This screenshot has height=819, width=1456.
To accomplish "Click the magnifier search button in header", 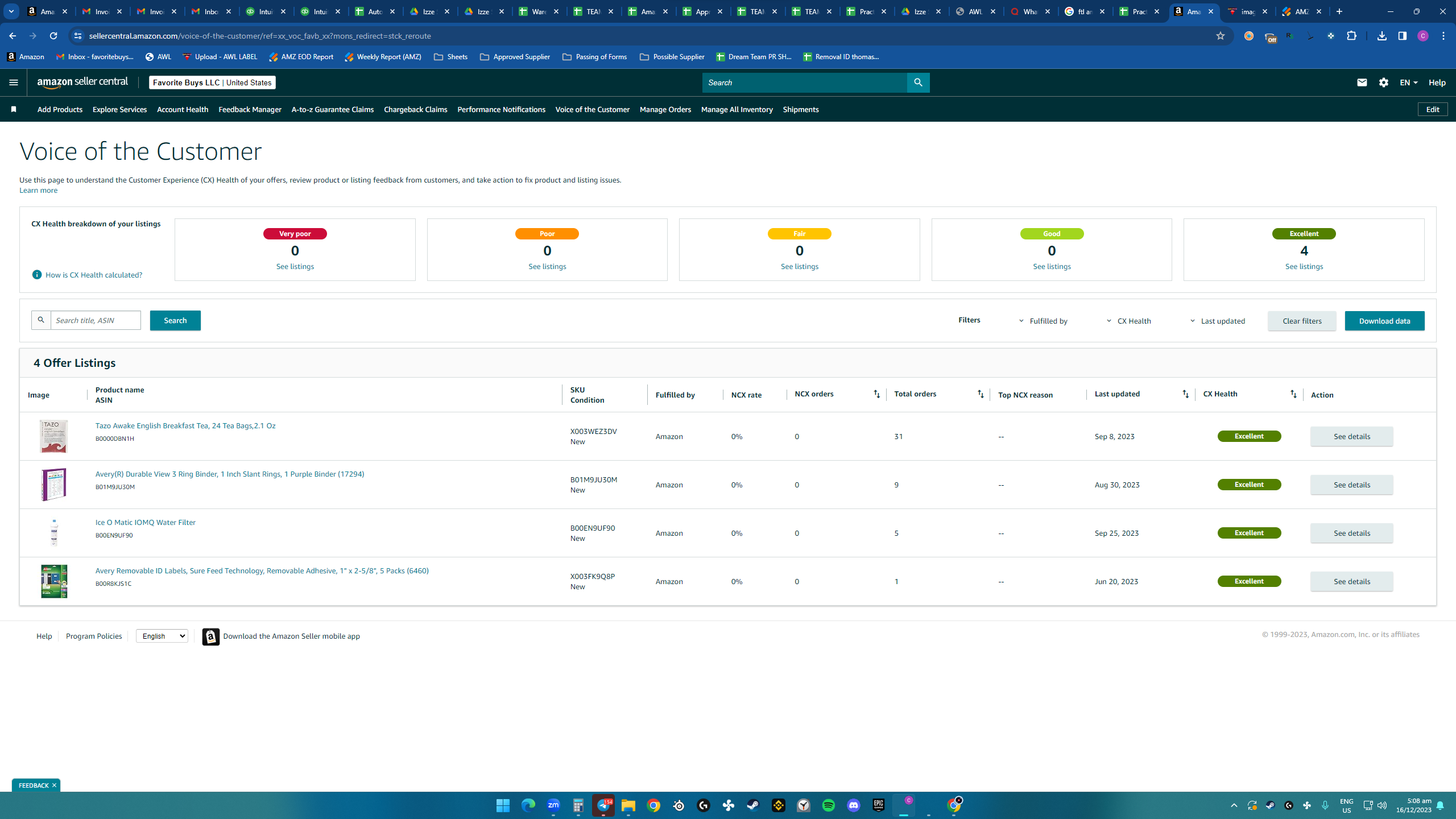I will 918,82.
